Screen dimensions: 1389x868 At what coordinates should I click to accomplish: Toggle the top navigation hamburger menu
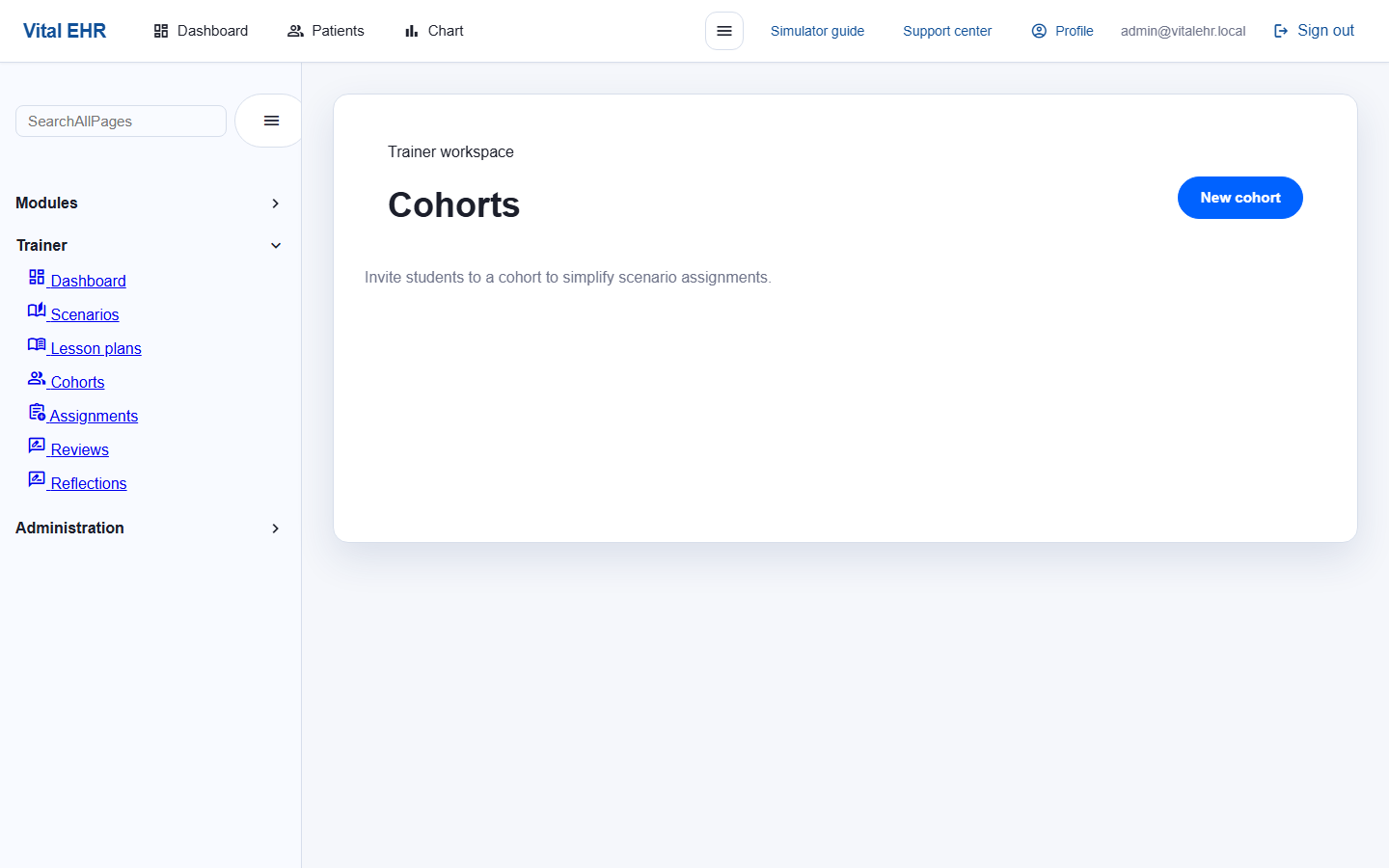pyautogui.click(x=724, y=31)
